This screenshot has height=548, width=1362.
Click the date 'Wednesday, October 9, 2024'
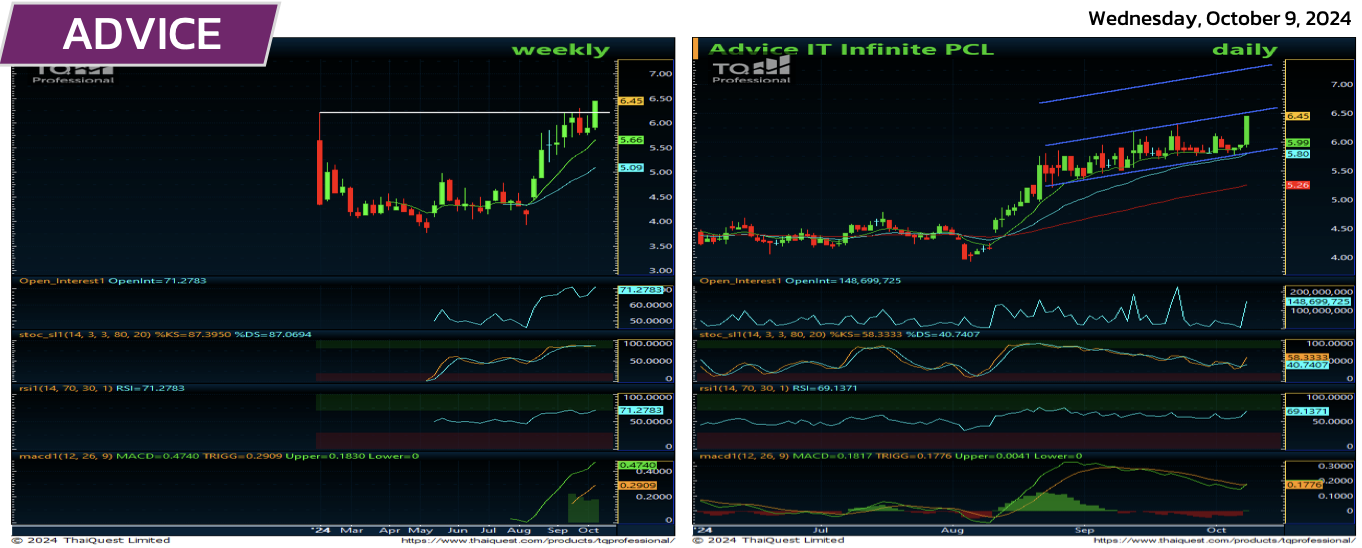pos(1220,18)
